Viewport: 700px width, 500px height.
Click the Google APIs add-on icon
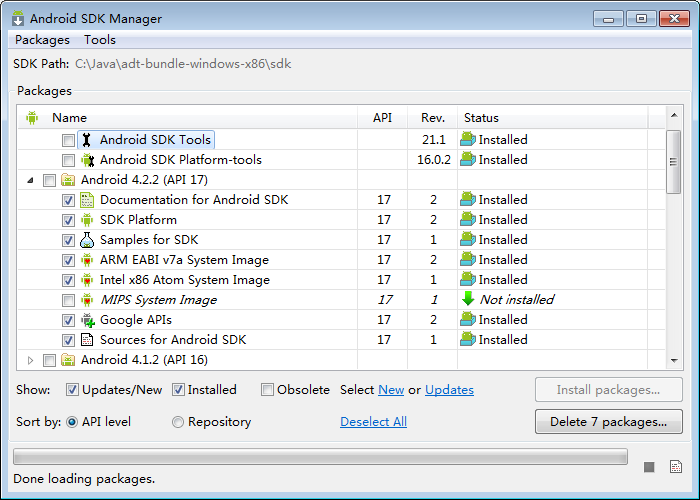tap(88, 320)
